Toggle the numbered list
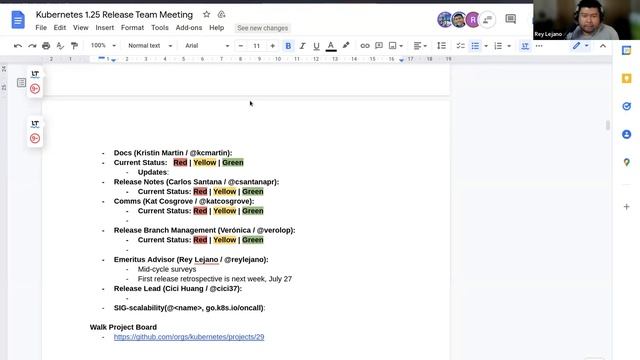Screen dimensions: 640x360 pos(498,46)
